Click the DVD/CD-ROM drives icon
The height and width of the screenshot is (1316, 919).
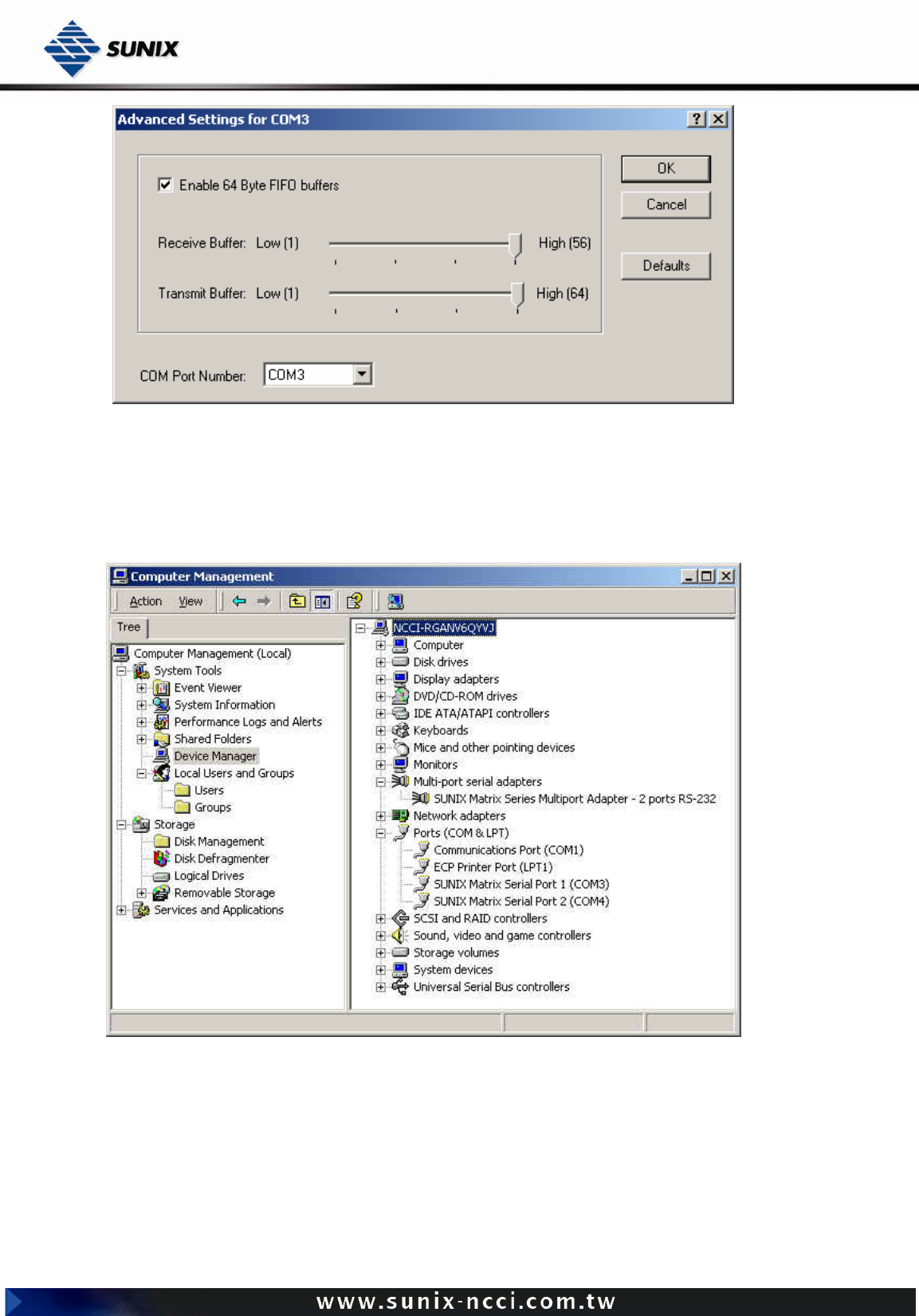[401, 697]
